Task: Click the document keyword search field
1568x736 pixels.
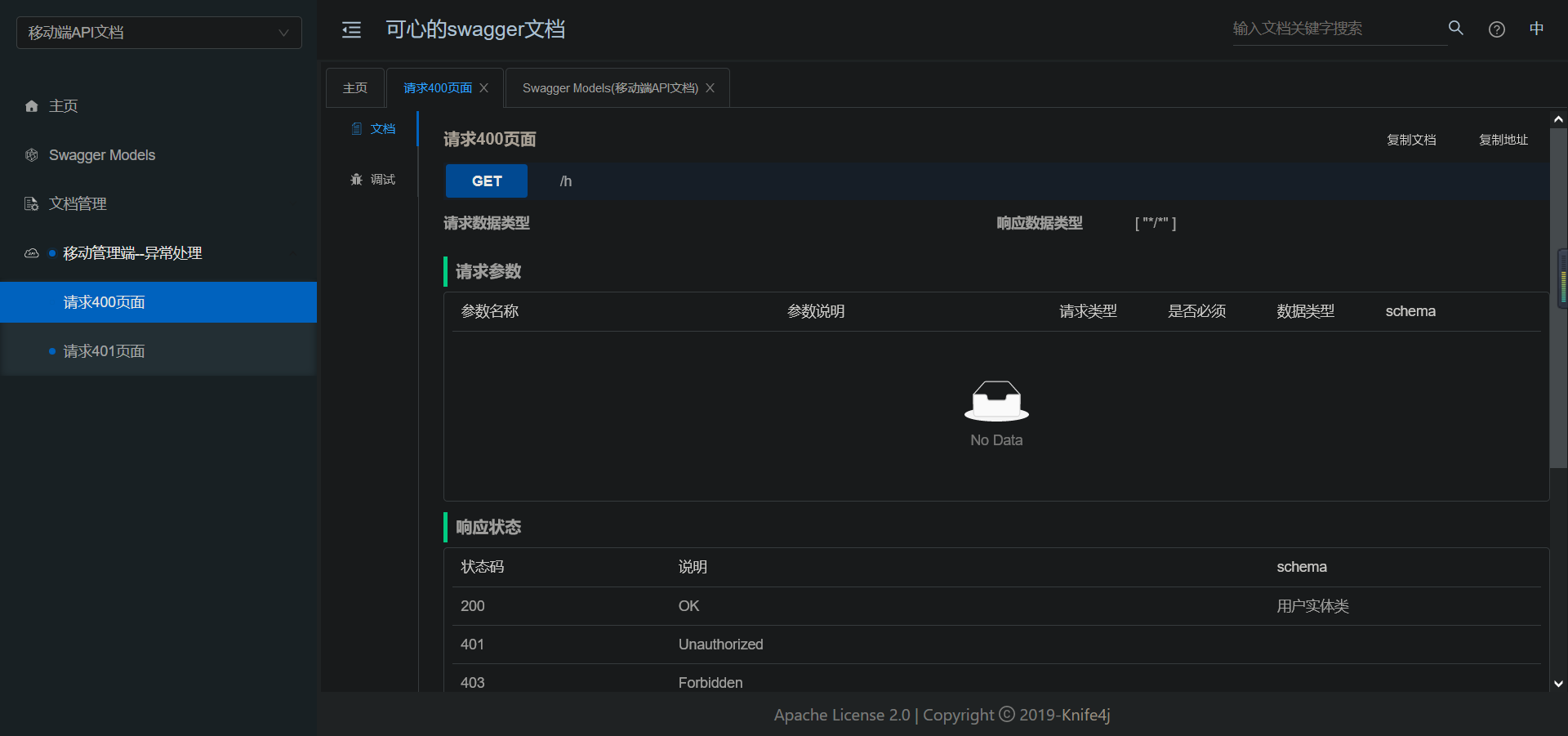Action: [1339, 29]
